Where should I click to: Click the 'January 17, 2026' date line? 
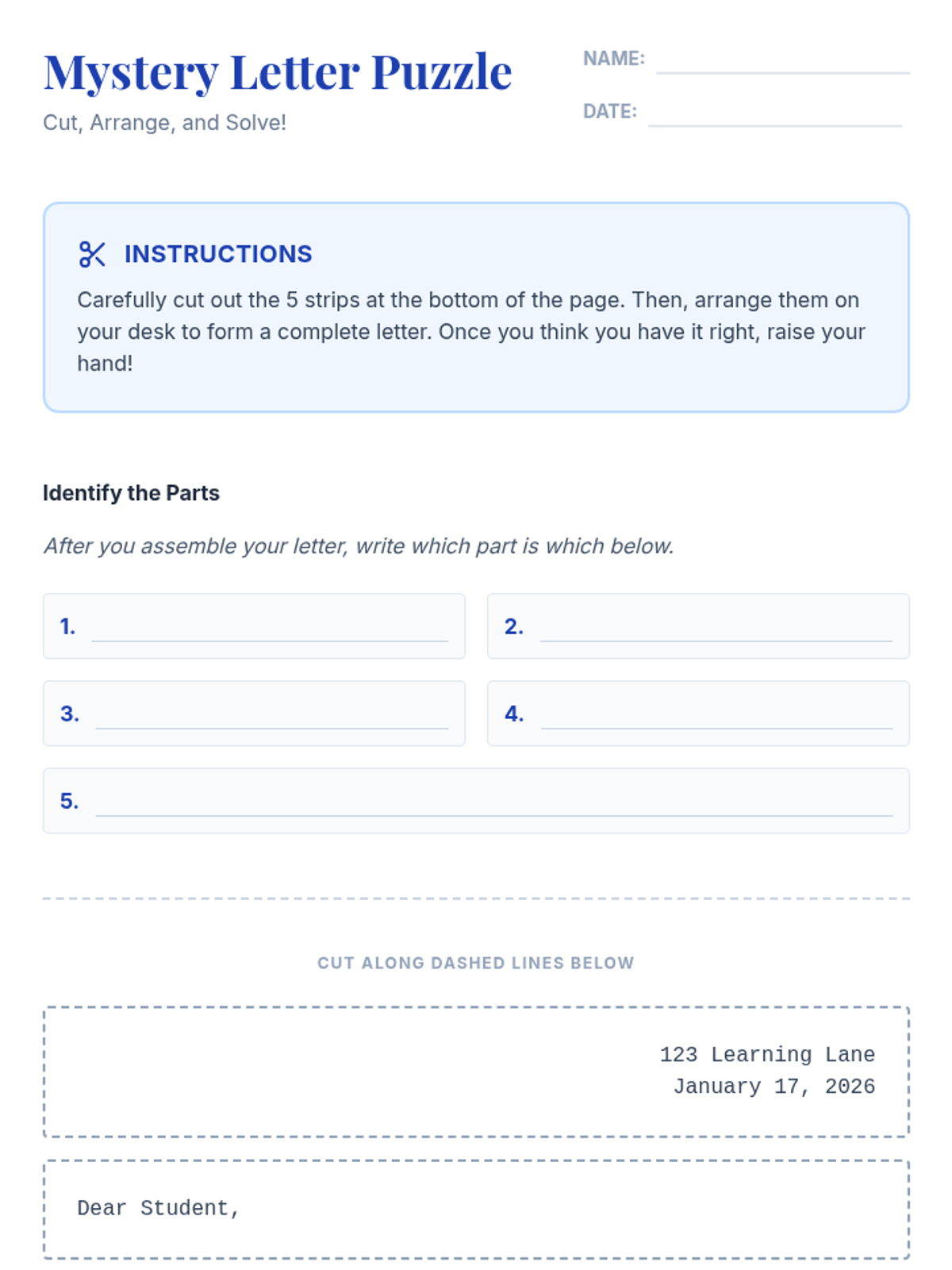[x=773, y=1087]
